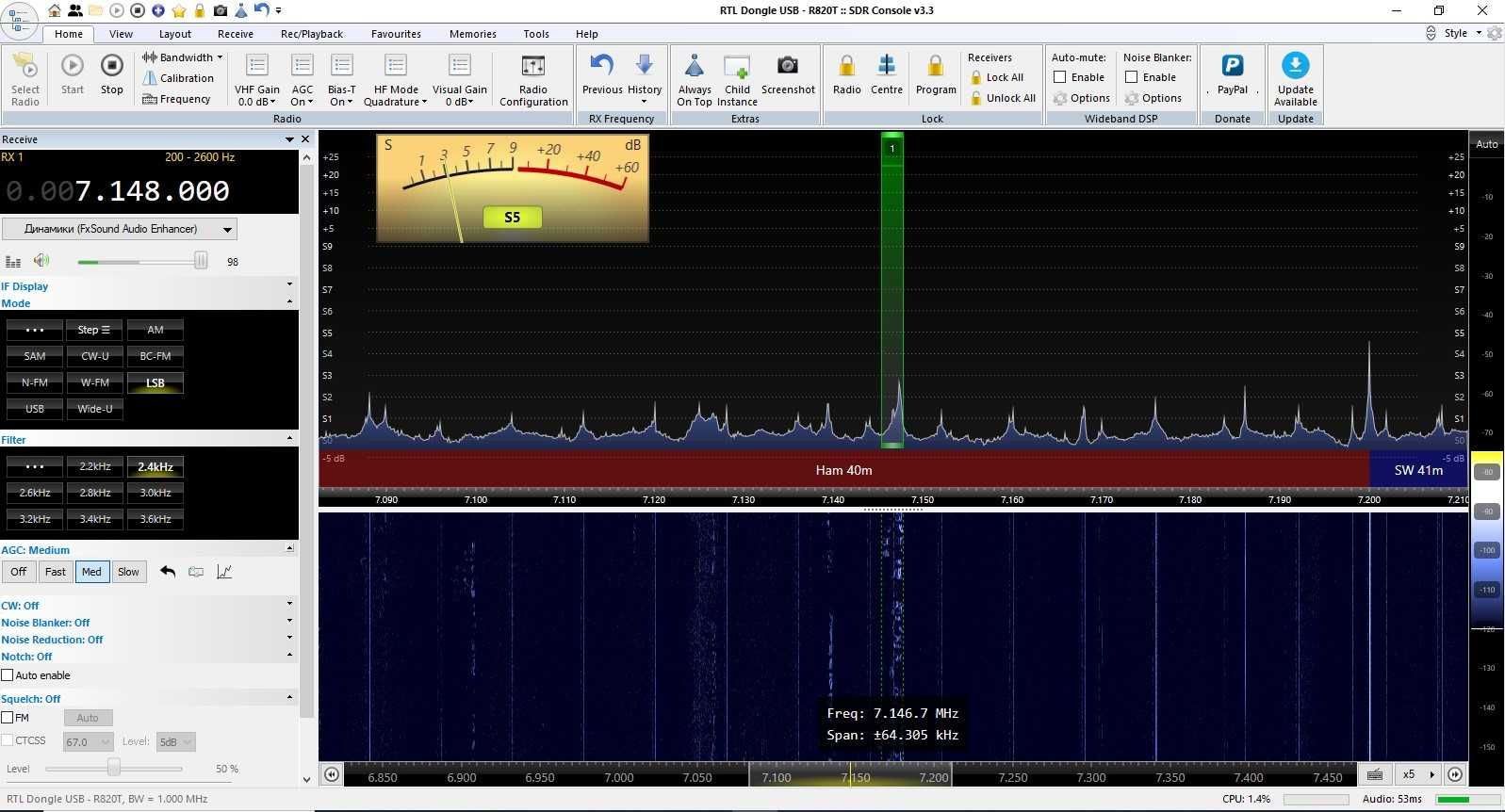Select the 3.6kHz filter button
The image size is (1505, 812).
tap(155, 519)
